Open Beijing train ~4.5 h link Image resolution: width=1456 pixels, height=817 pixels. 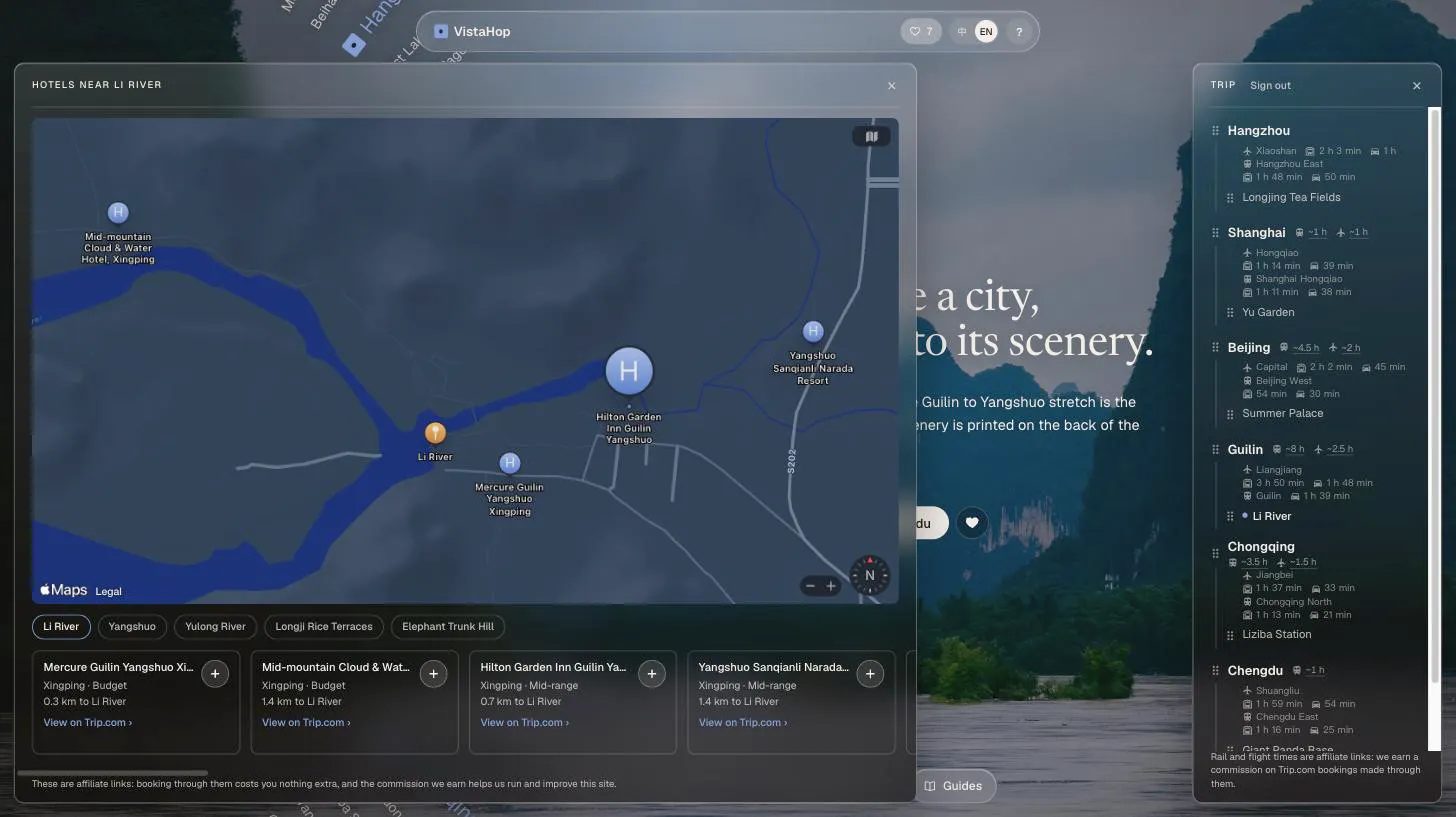(1300, 348)
